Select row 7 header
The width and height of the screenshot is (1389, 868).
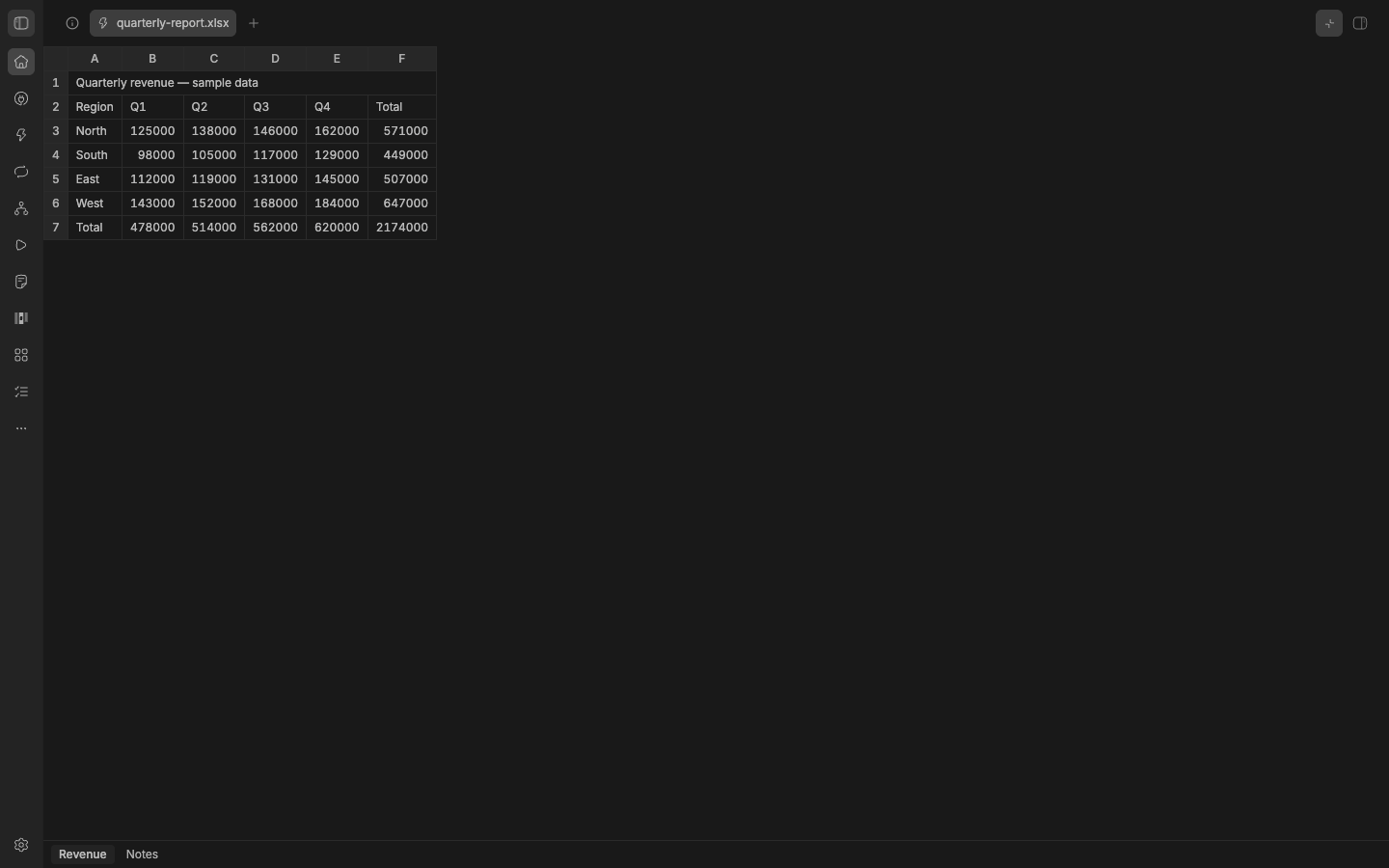56,228
